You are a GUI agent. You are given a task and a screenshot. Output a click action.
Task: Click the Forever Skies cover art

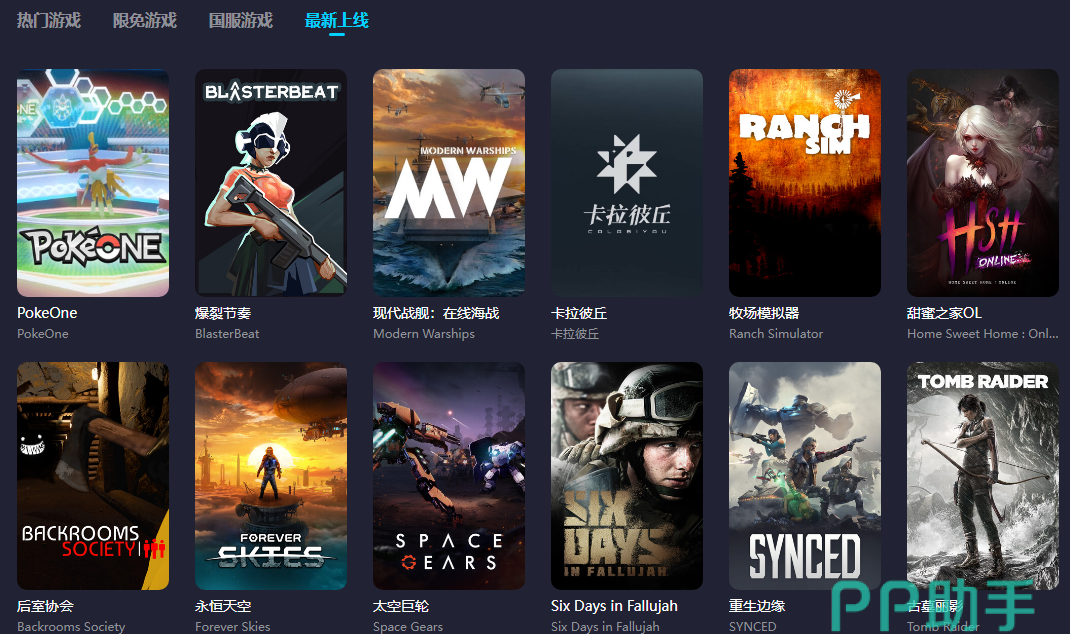271,476
